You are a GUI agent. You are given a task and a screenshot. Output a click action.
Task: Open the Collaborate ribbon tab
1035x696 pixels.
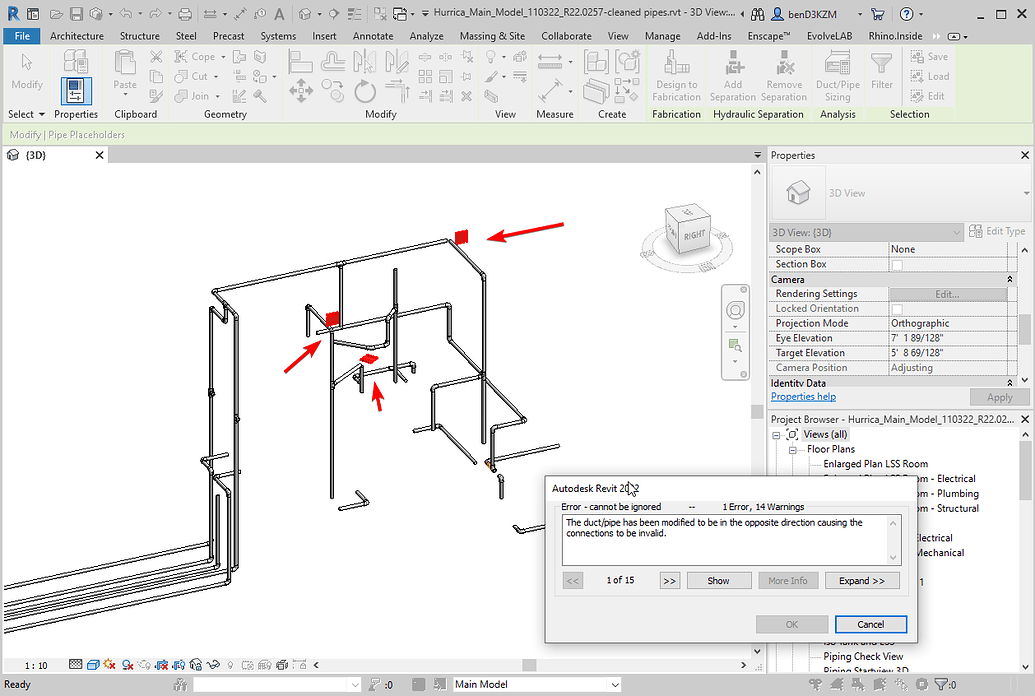pos(566,35)
